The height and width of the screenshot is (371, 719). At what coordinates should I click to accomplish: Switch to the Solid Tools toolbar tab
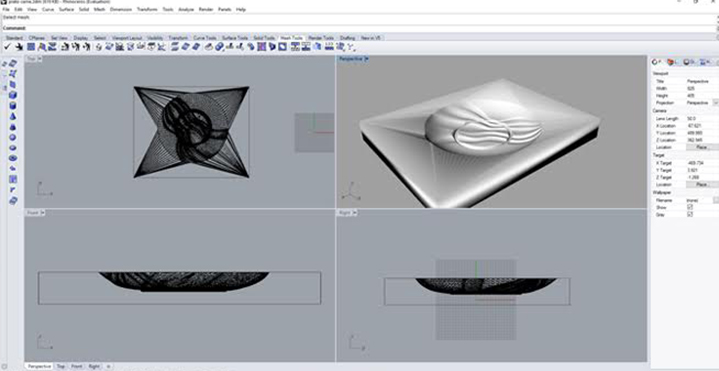coord(264,38)
